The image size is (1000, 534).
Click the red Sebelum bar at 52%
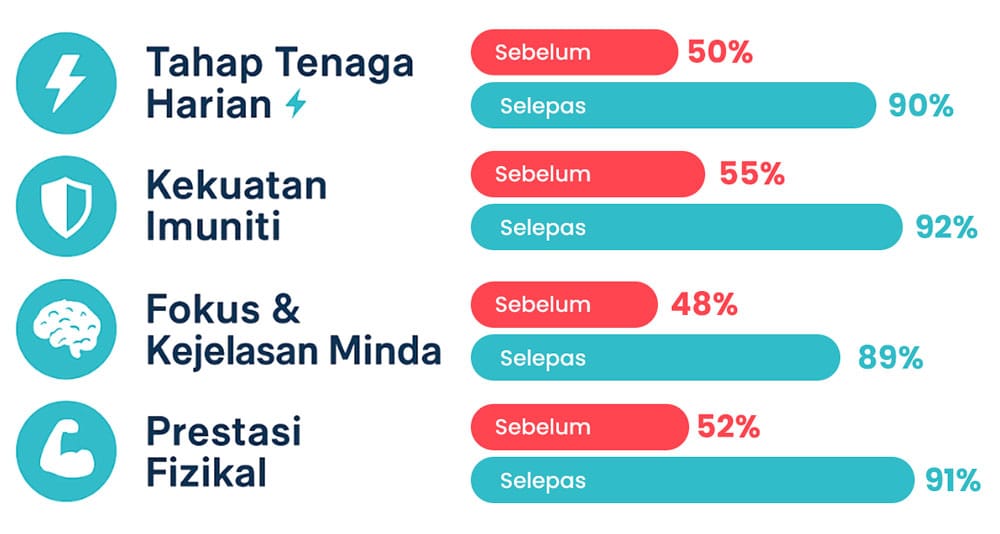[579, 427]
